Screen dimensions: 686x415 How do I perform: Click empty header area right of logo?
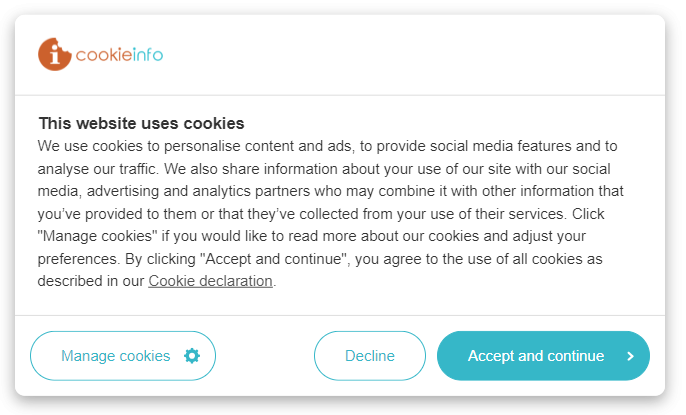point(413,55)
